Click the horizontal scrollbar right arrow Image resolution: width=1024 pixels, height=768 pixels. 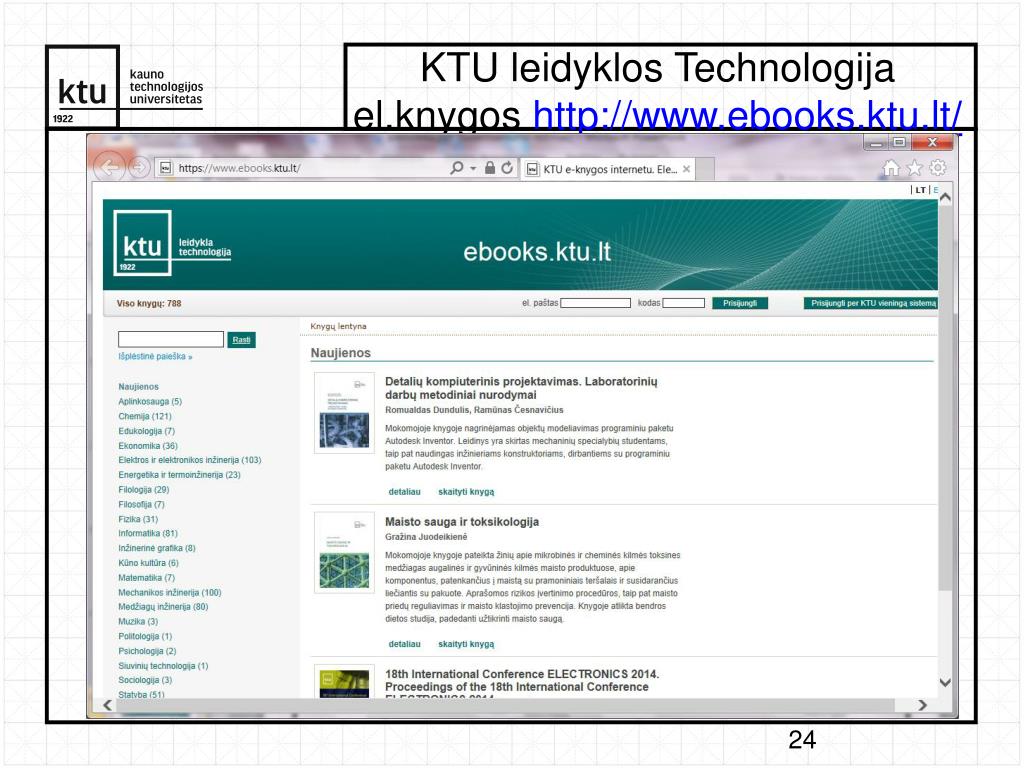(922, 705)
